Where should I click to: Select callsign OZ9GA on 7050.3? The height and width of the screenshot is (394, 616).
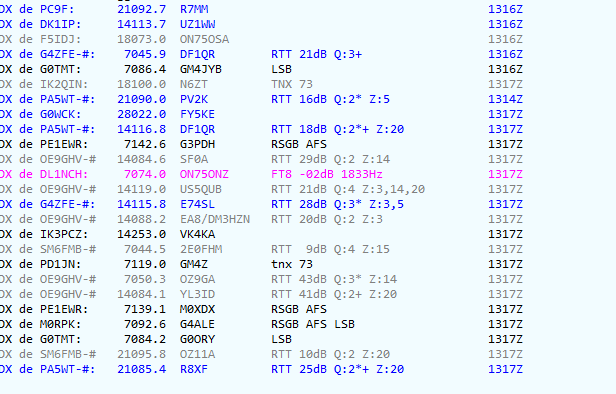[197, 279]
